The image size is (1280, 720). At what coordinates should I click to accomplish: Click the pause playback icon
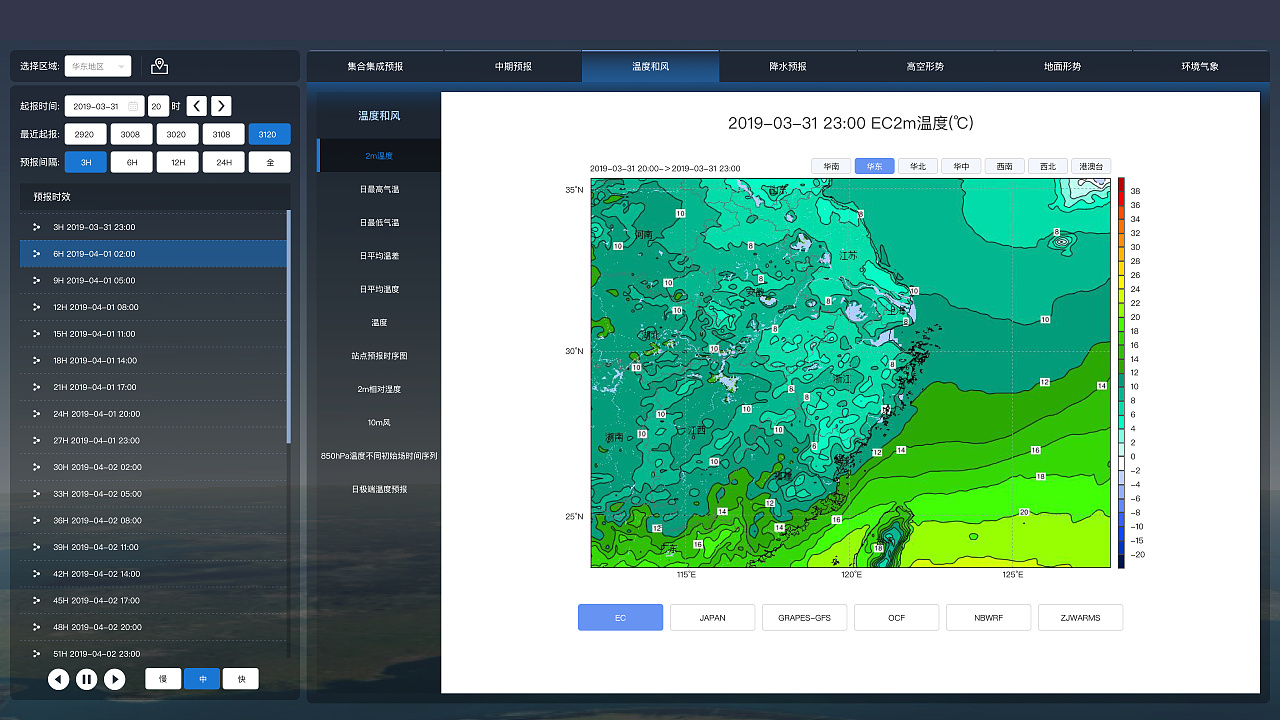(87, 679)
